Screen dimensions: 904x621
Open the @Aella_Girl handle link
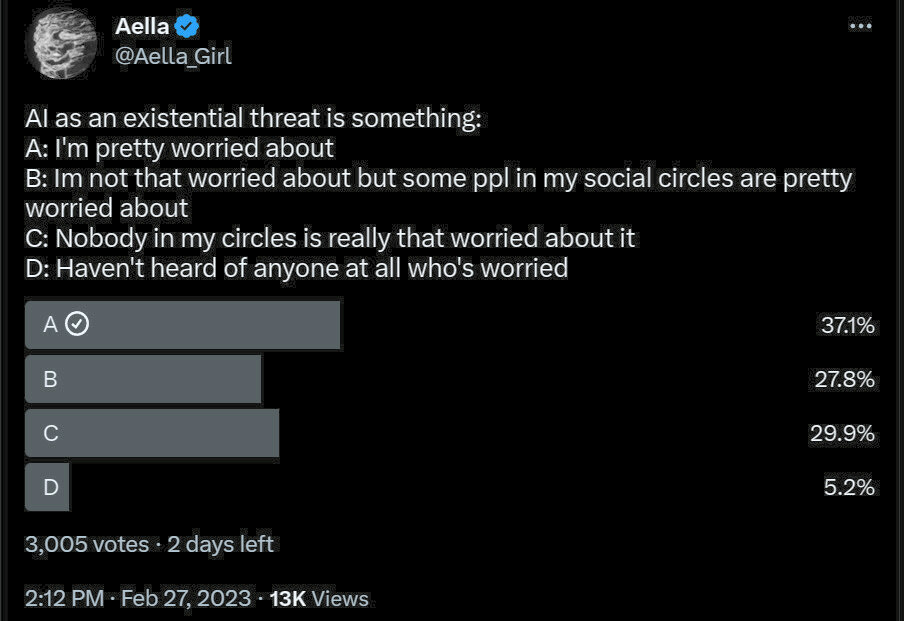(173, 56)
